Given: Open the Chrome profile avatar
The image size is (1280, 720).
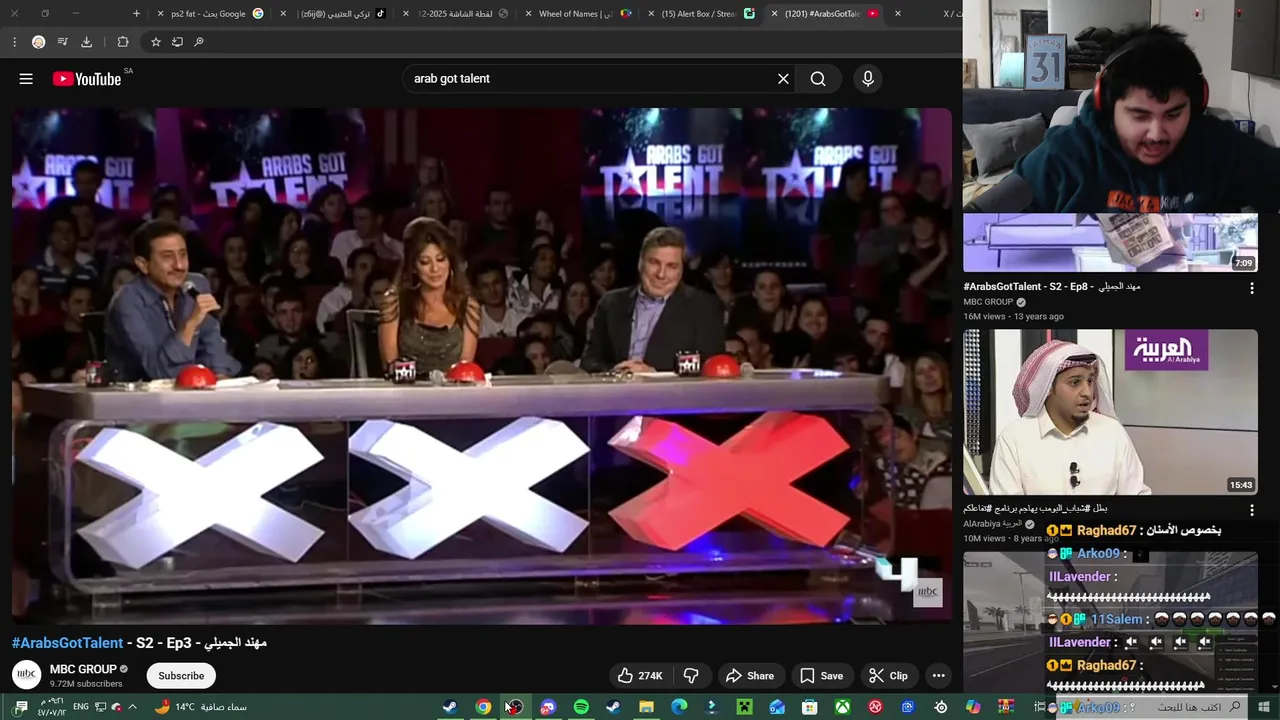Looking at the screenshot, I should point(38,42).
